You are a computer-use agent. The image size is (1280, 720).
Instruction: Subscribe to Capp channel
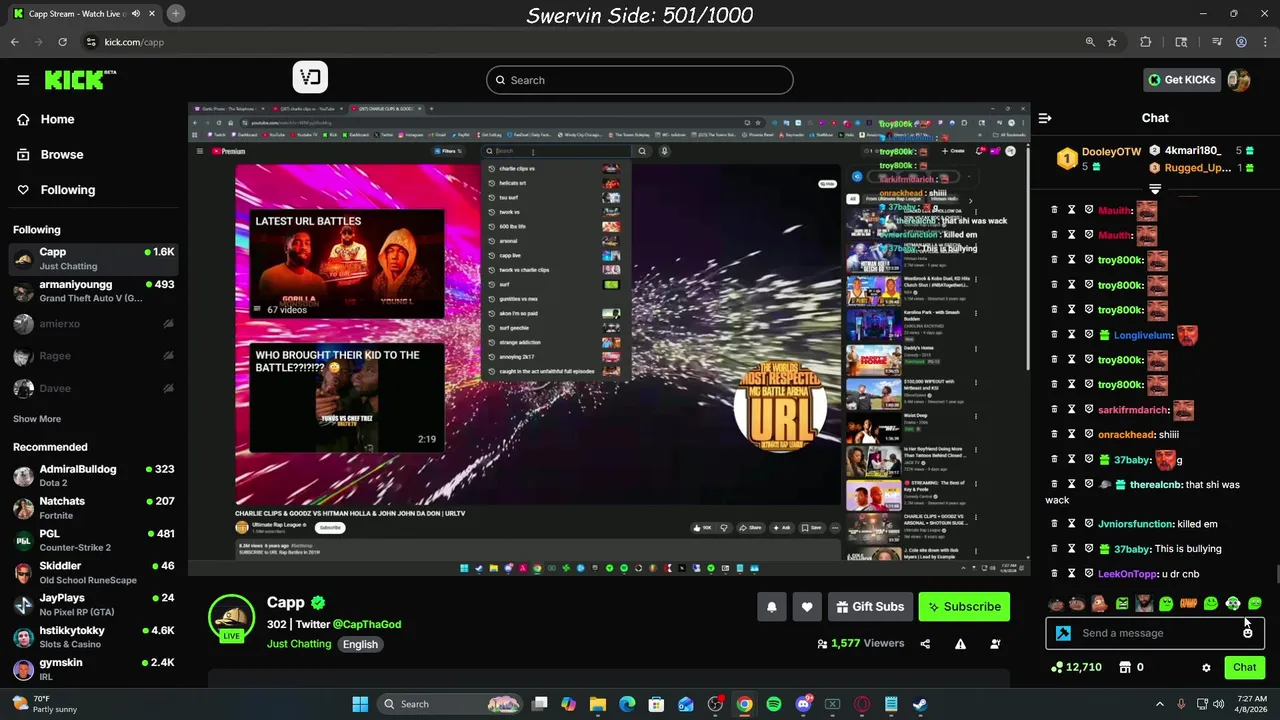[964, 607]
